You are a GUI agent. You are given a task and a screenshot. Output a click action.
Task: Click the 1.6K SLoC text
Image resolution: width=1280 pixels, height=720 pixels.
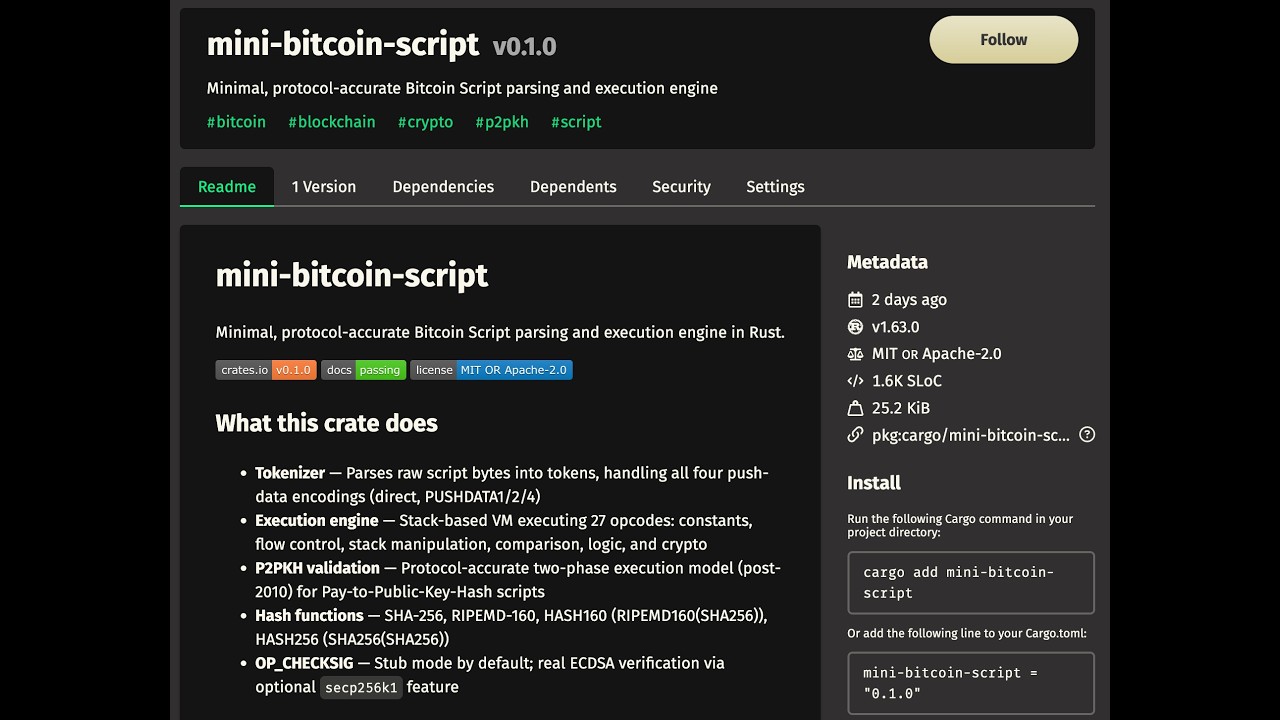[x=907, y=381]
